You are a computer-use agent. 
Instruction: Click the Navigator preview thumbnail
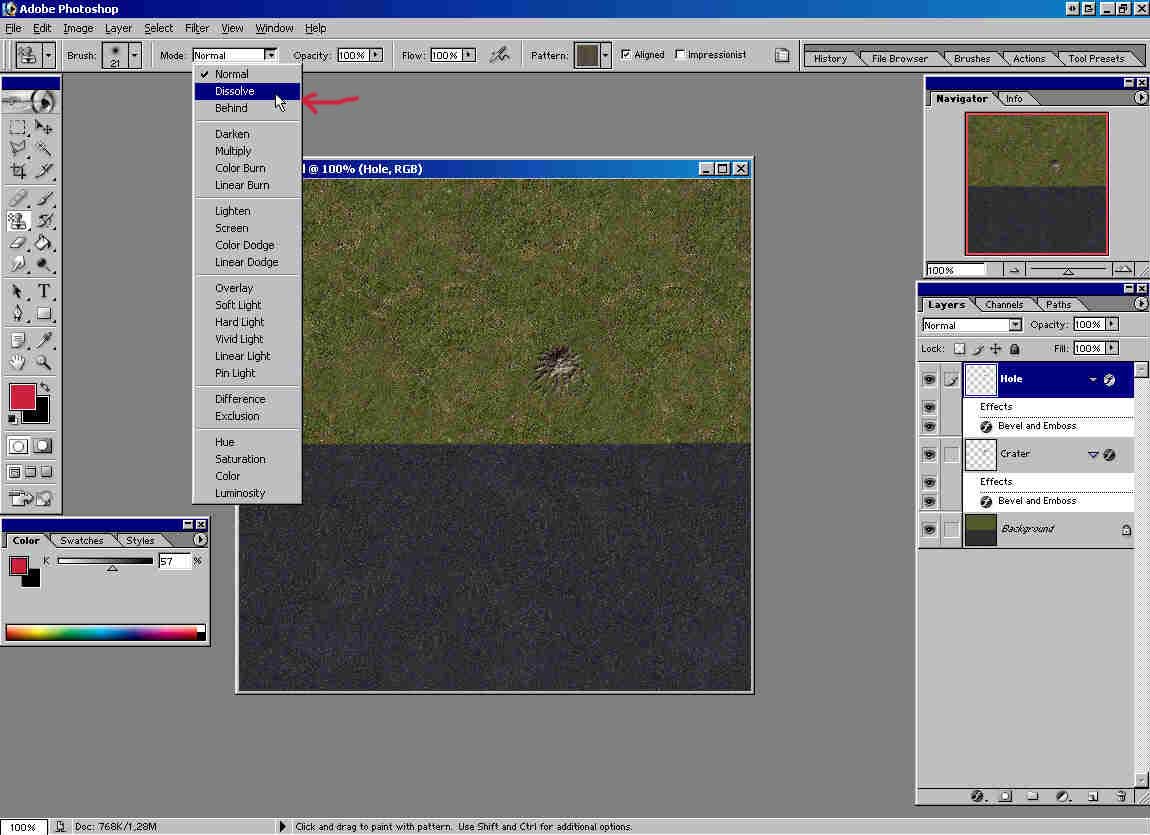pos(1036,183)
